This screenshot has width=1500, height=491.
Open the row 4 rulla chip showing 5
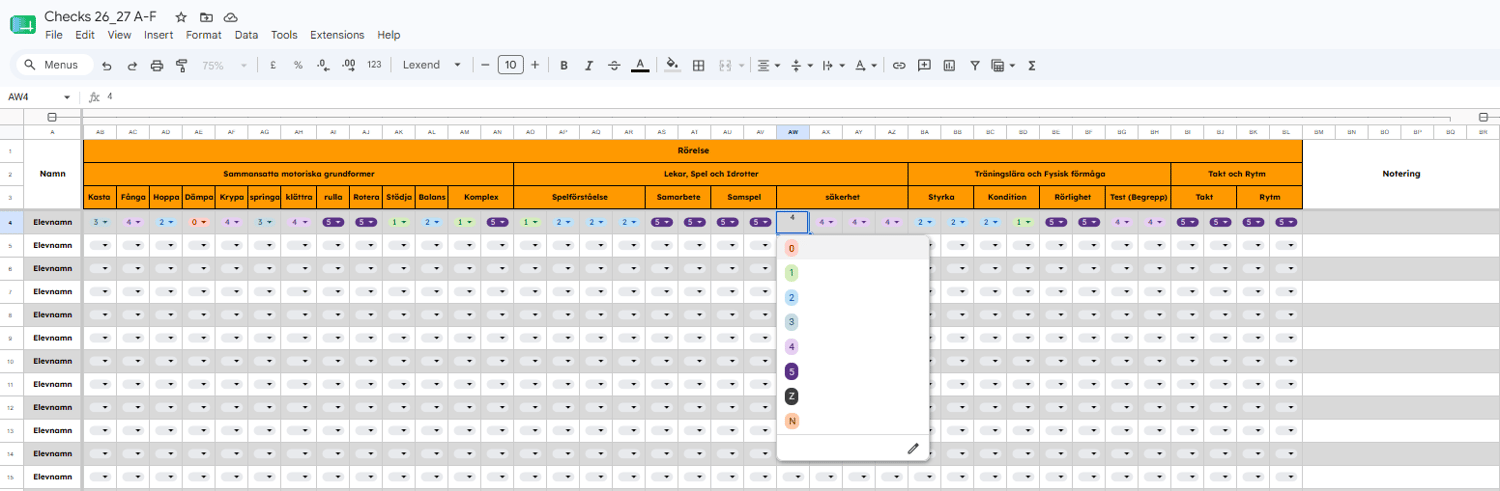tap(333, 222)
